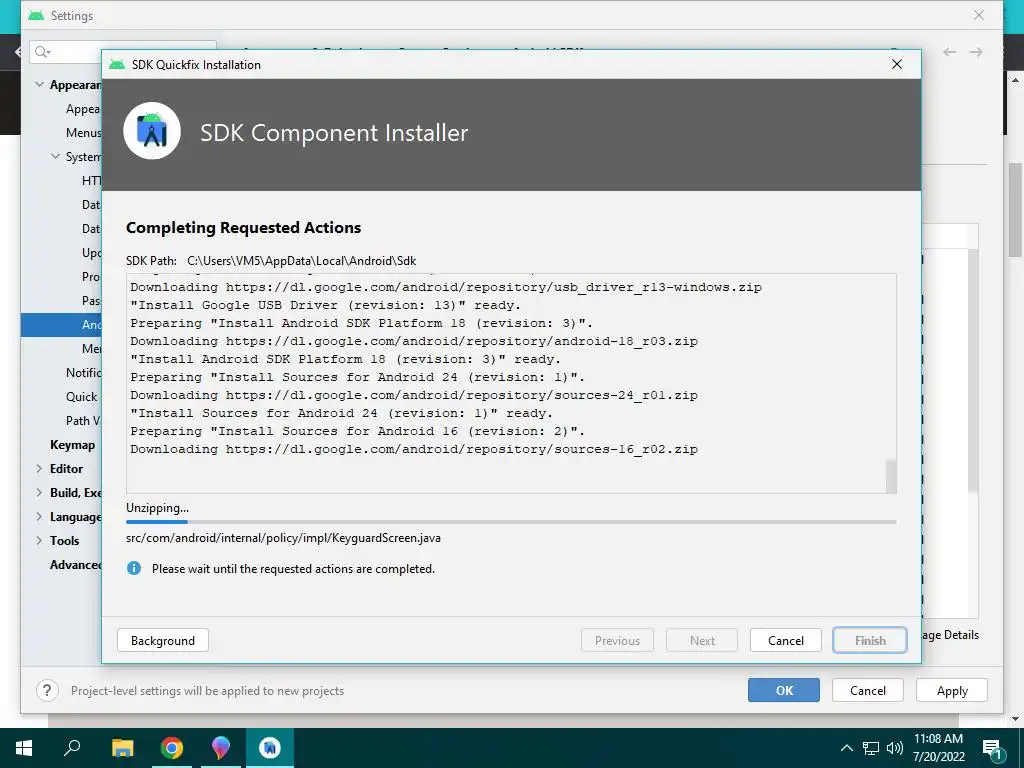
Task: Click Android Studio taskbar icon
Action: tap(270, 748)
